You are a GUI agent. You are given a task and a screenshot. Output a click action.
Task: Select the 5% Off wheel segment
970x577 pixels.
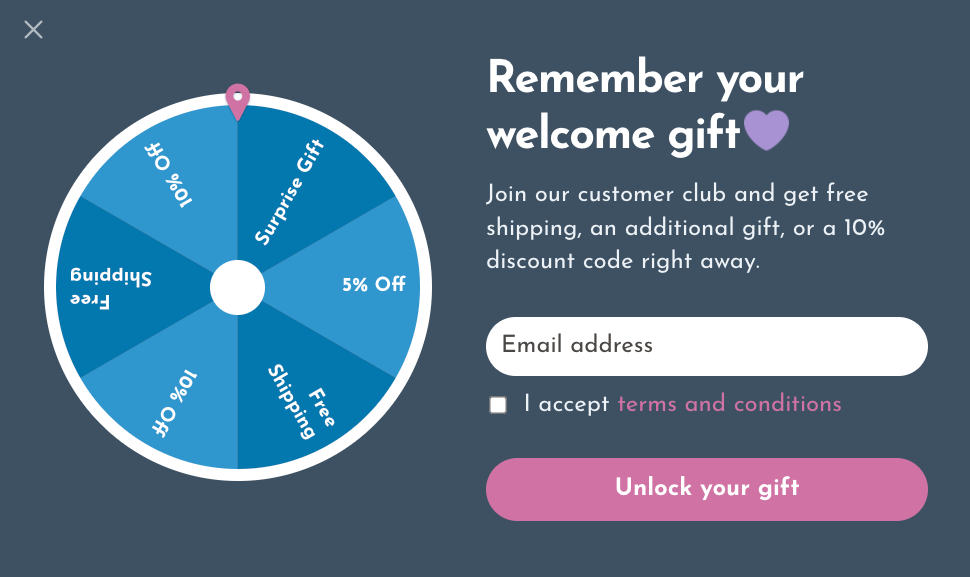[x=360, y=285]
